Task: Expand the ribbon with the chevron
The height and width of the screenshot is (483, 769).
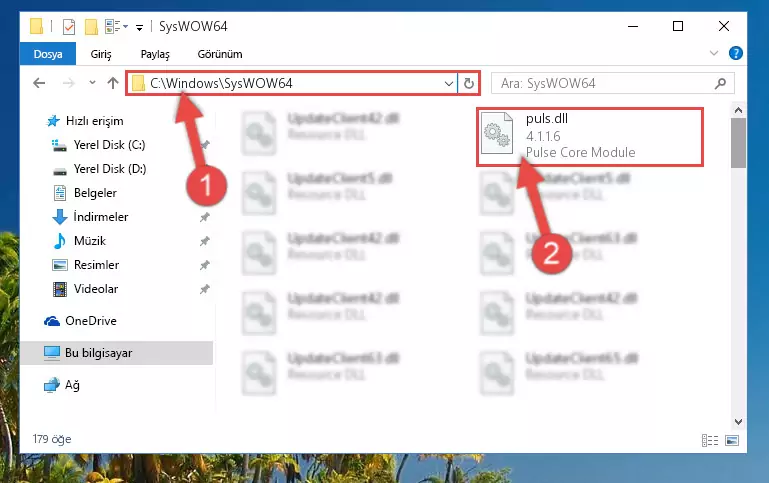Action: click(714, 53)
